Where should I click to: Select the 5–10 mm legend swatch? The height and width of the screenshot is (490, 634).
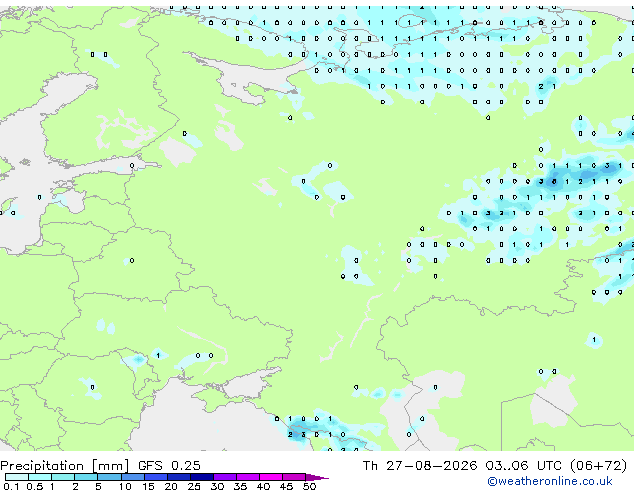click(x=109, y=477)
